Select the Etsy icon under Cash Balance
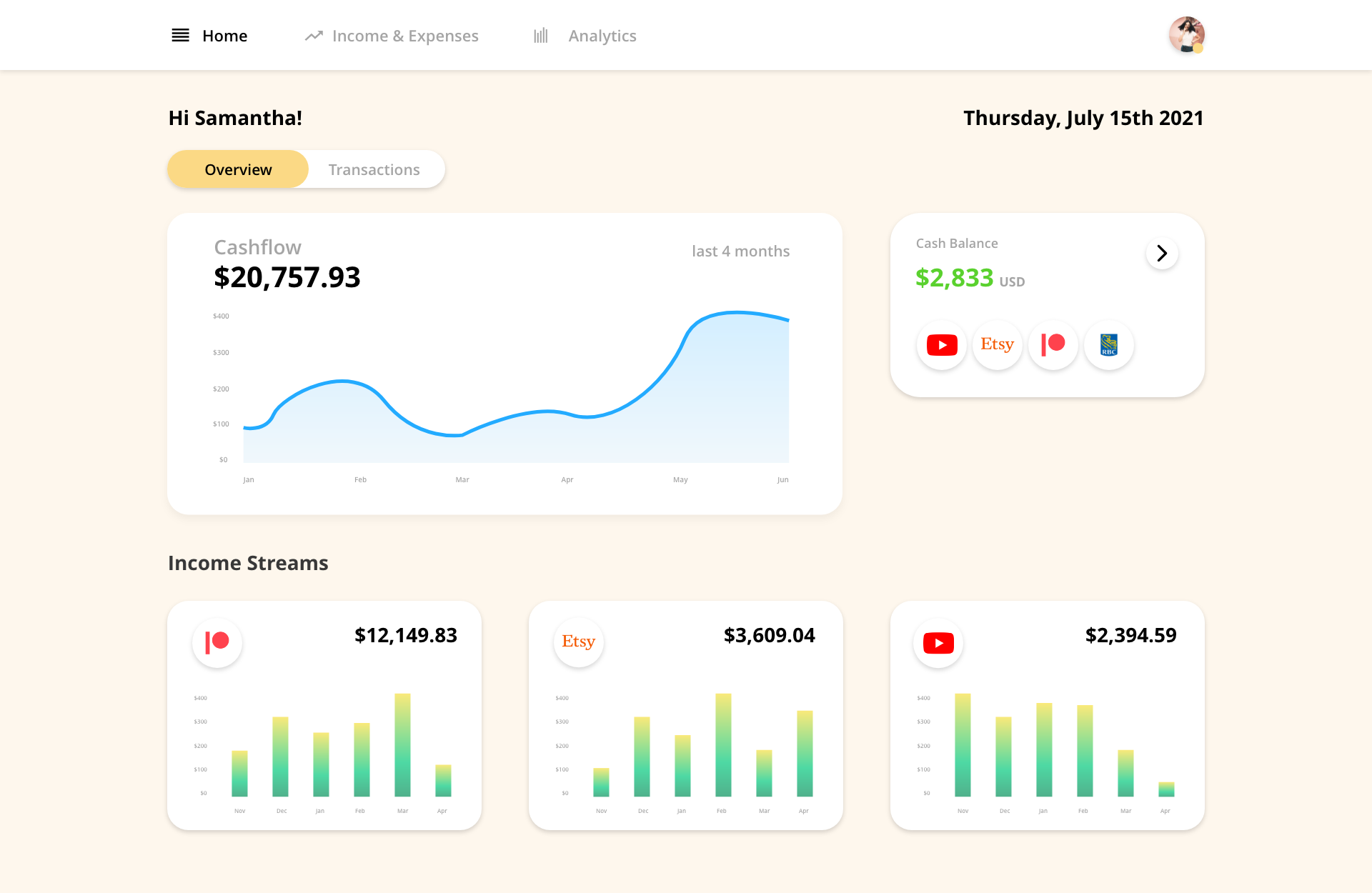The height and width of the screenshot is (893, 1372). (x=997, y=345)
